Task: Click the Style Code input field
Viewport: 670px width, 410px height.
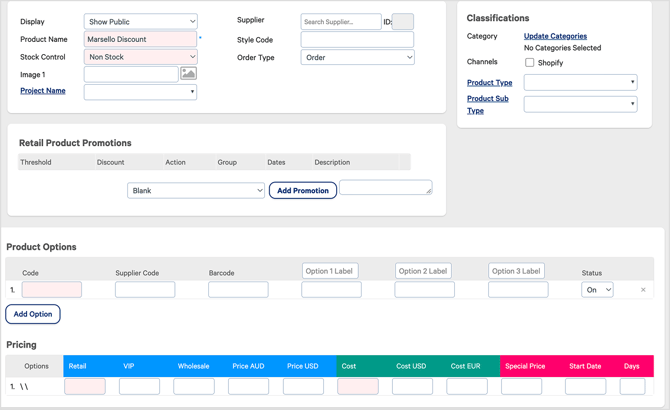Action: click(357, 39)
